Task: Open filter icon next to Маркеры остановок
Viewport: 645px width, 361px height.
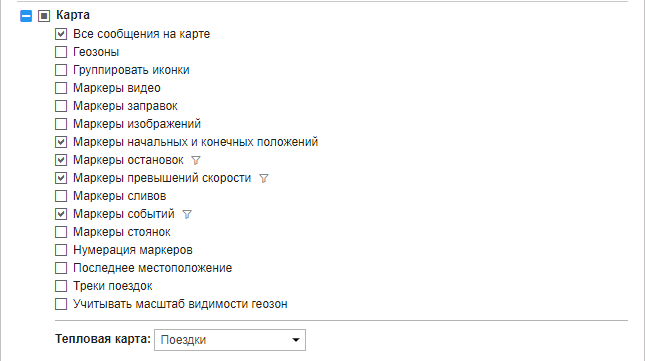Action: (196, 160)
